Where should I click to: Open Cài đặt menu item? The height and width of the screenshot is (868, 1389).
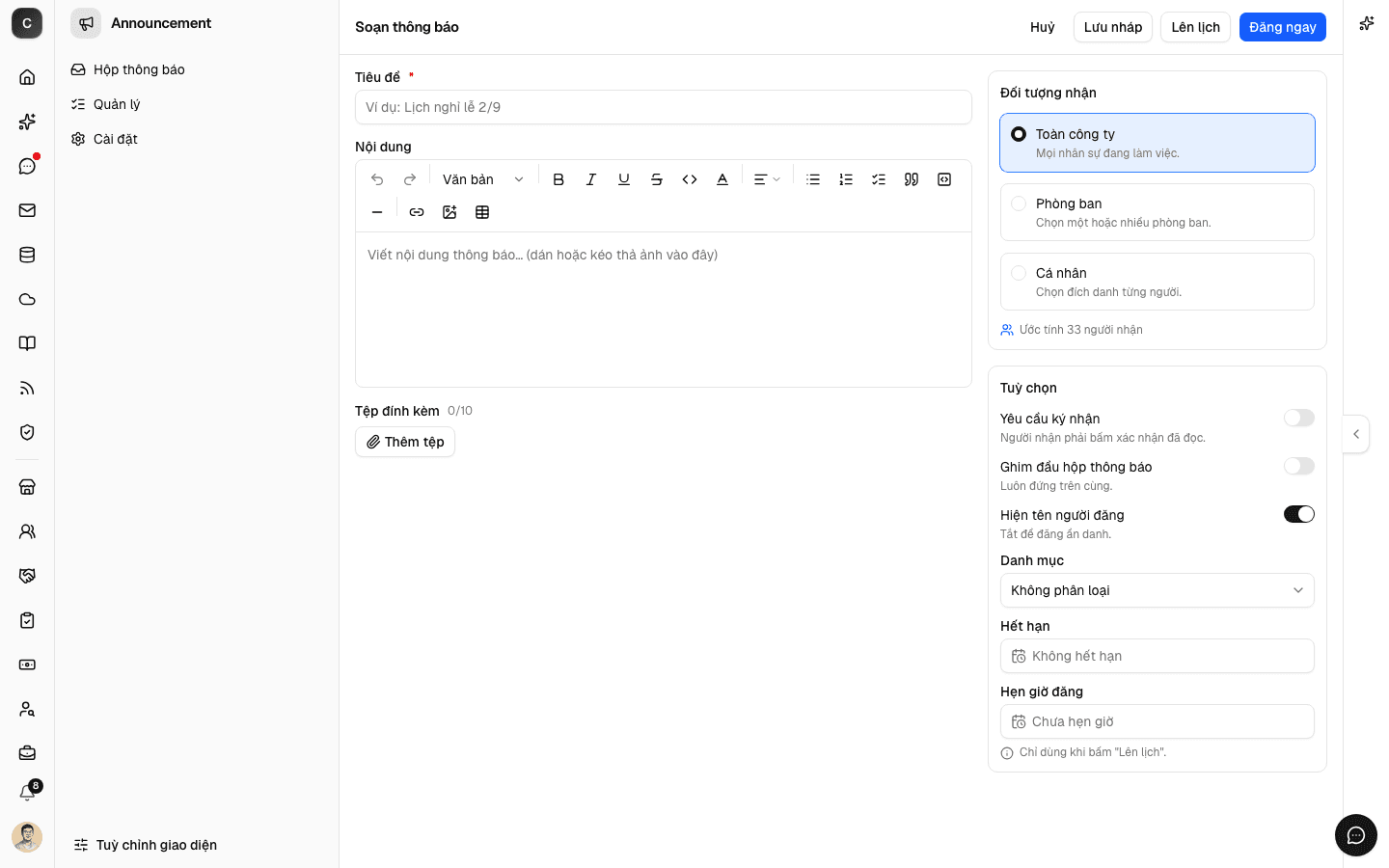[x=197, y=139]
